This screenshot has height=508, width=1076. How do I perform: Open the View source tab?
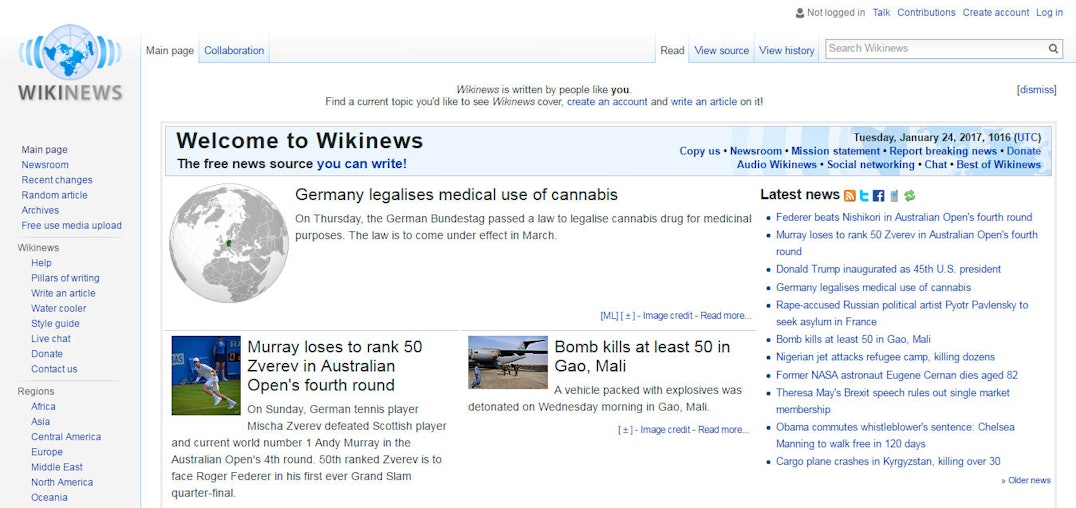click(722, 50)
